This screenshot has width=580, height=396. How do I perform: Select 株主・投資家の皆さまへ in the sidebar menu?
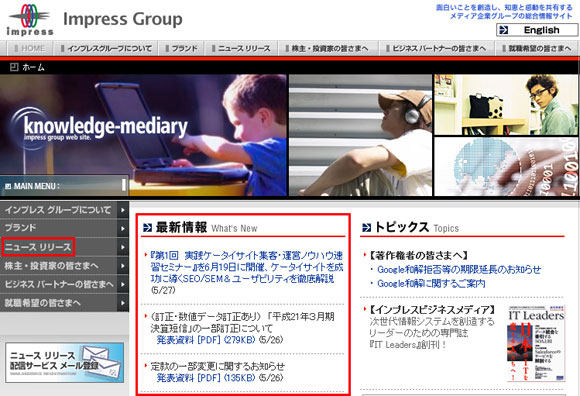coord(58,266)
